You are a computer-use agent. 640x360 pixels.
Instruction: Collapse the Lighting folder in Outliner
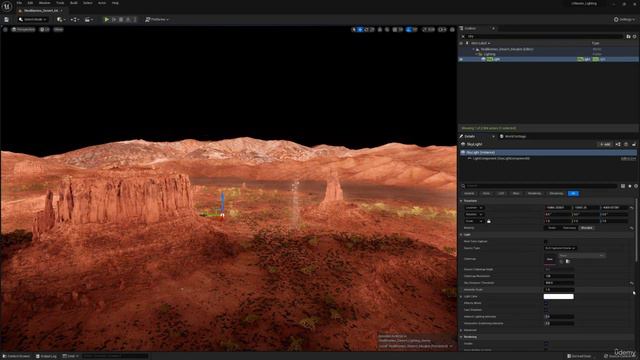click(476, 54)
